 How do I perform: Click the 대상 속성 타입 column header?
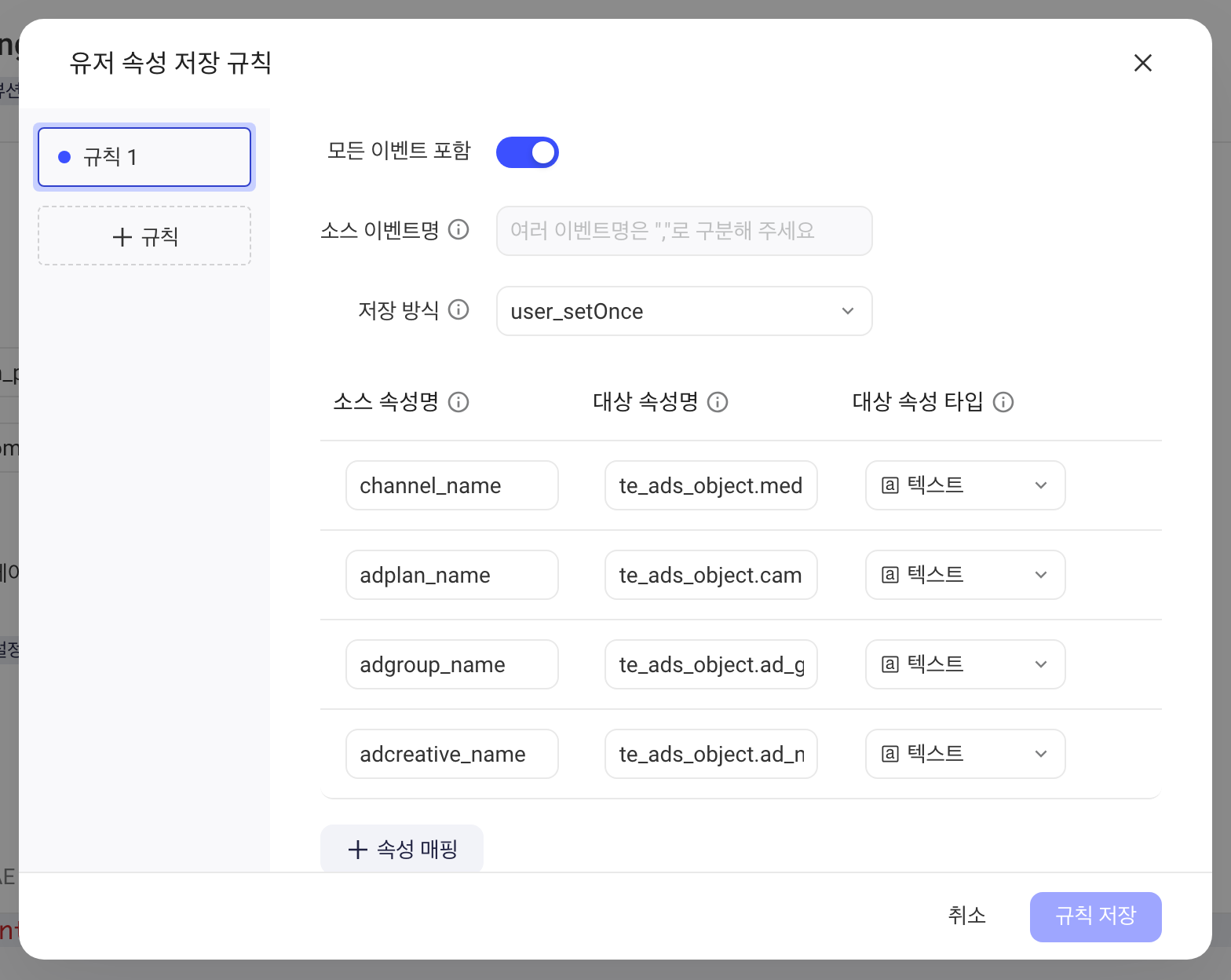click(x=918, y=402)
